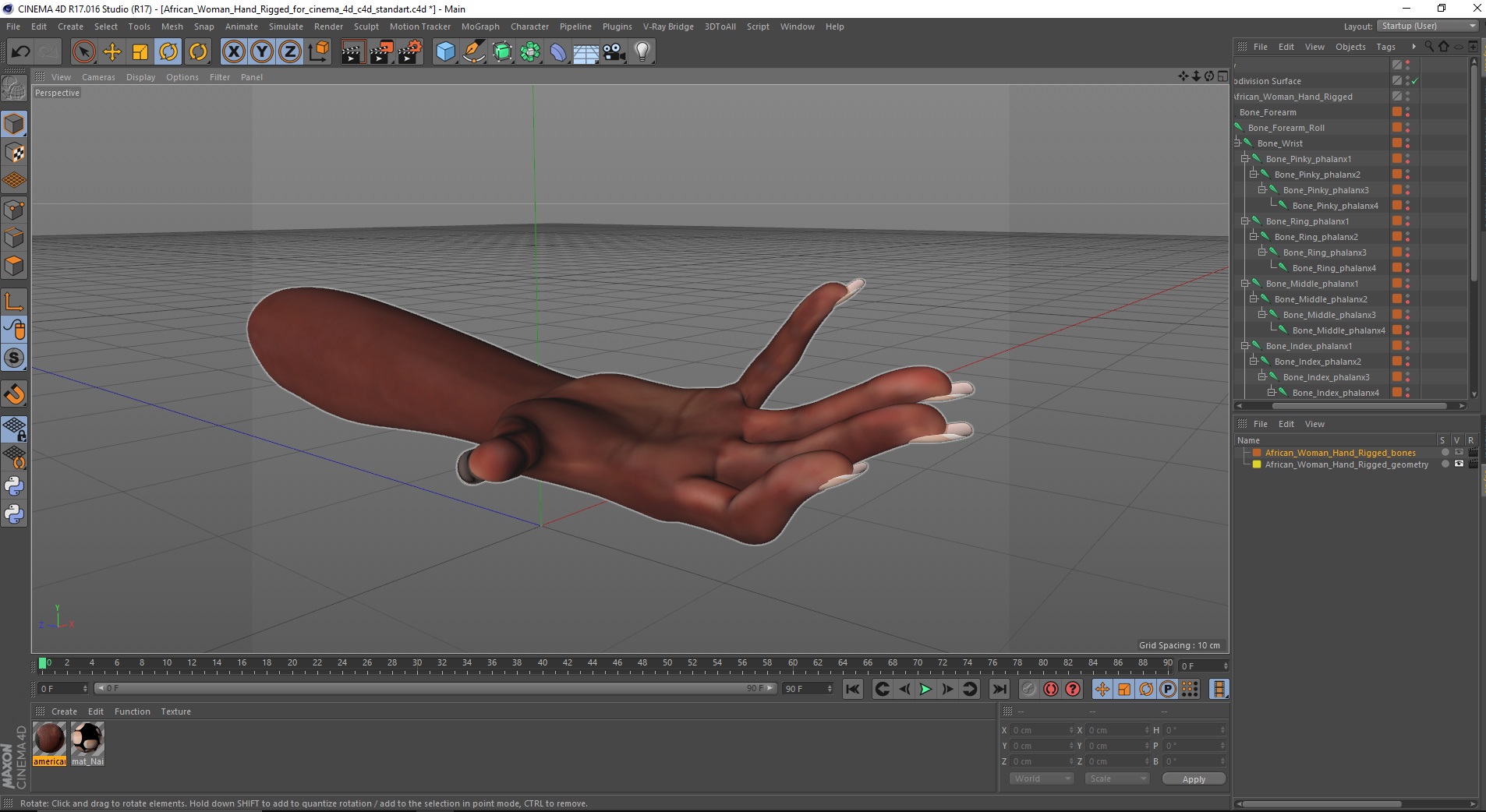Select Edges mode
1486x812 pixels.
14,238
